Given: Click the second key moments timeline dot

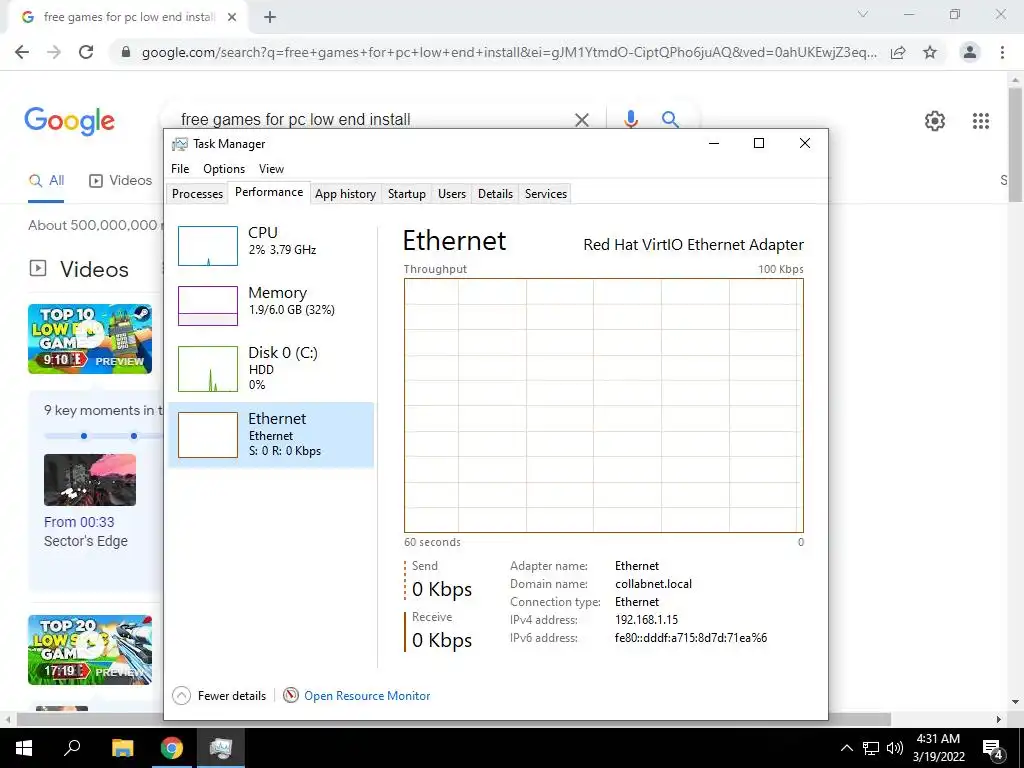Looking at the screenshot, I should click(134, 436).
